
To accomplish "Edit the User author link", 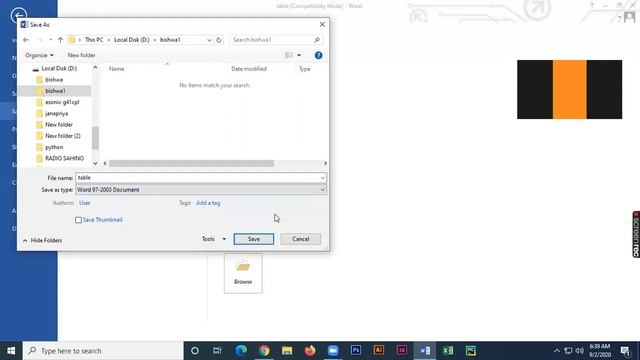I will (x=84, y=203).
